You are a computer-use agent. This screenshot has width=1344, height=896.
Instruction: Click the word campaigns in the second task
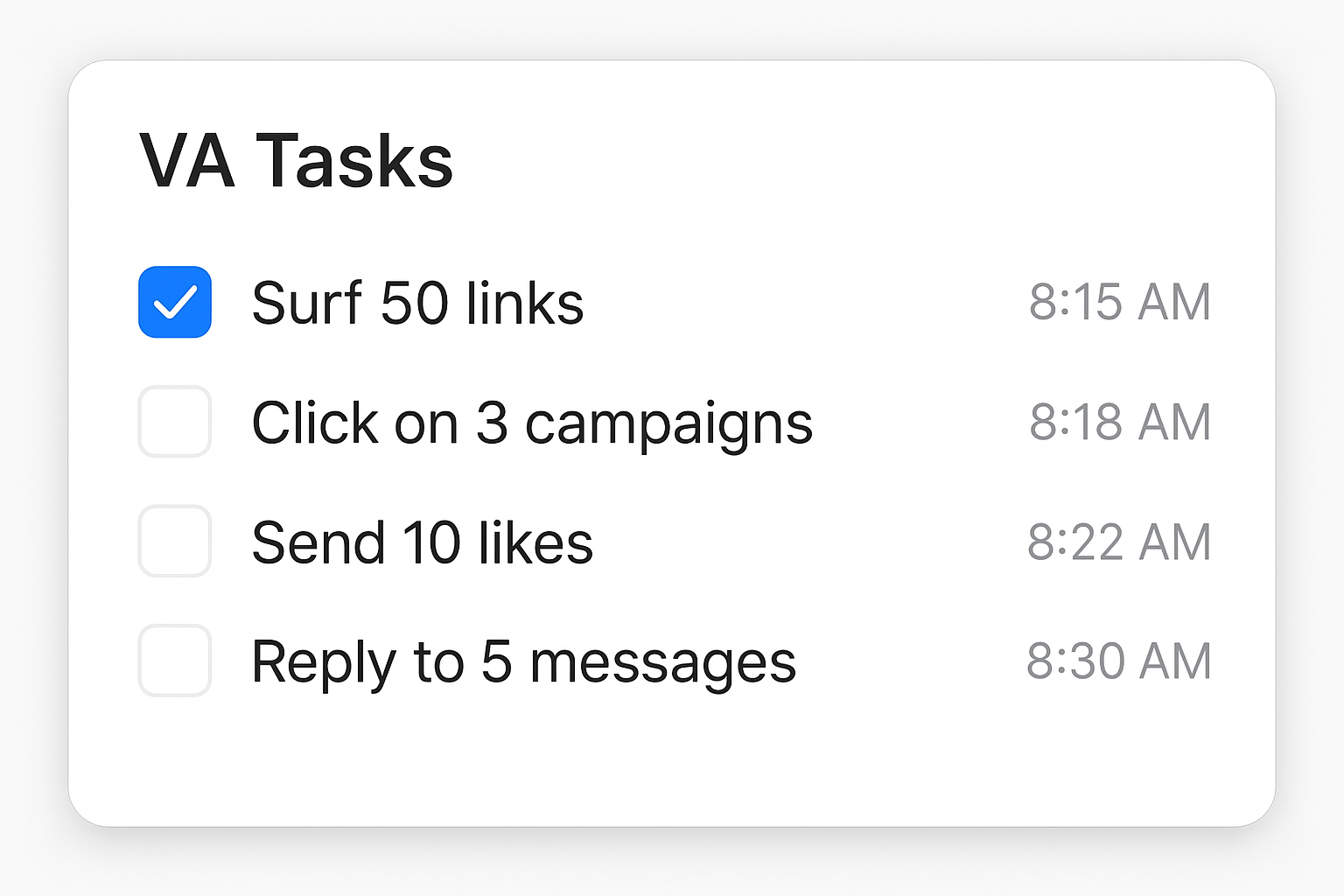(668, 425)
